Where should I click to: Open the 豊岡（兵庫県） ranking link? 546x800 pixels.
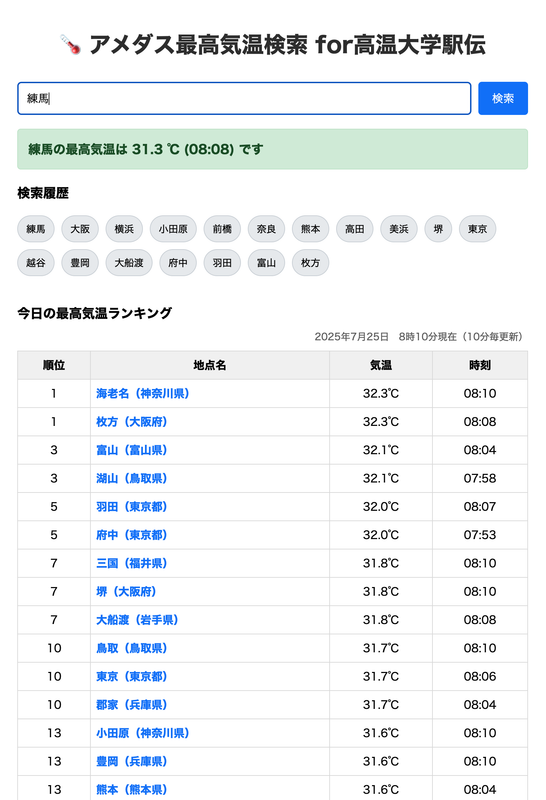pos(132,761)
